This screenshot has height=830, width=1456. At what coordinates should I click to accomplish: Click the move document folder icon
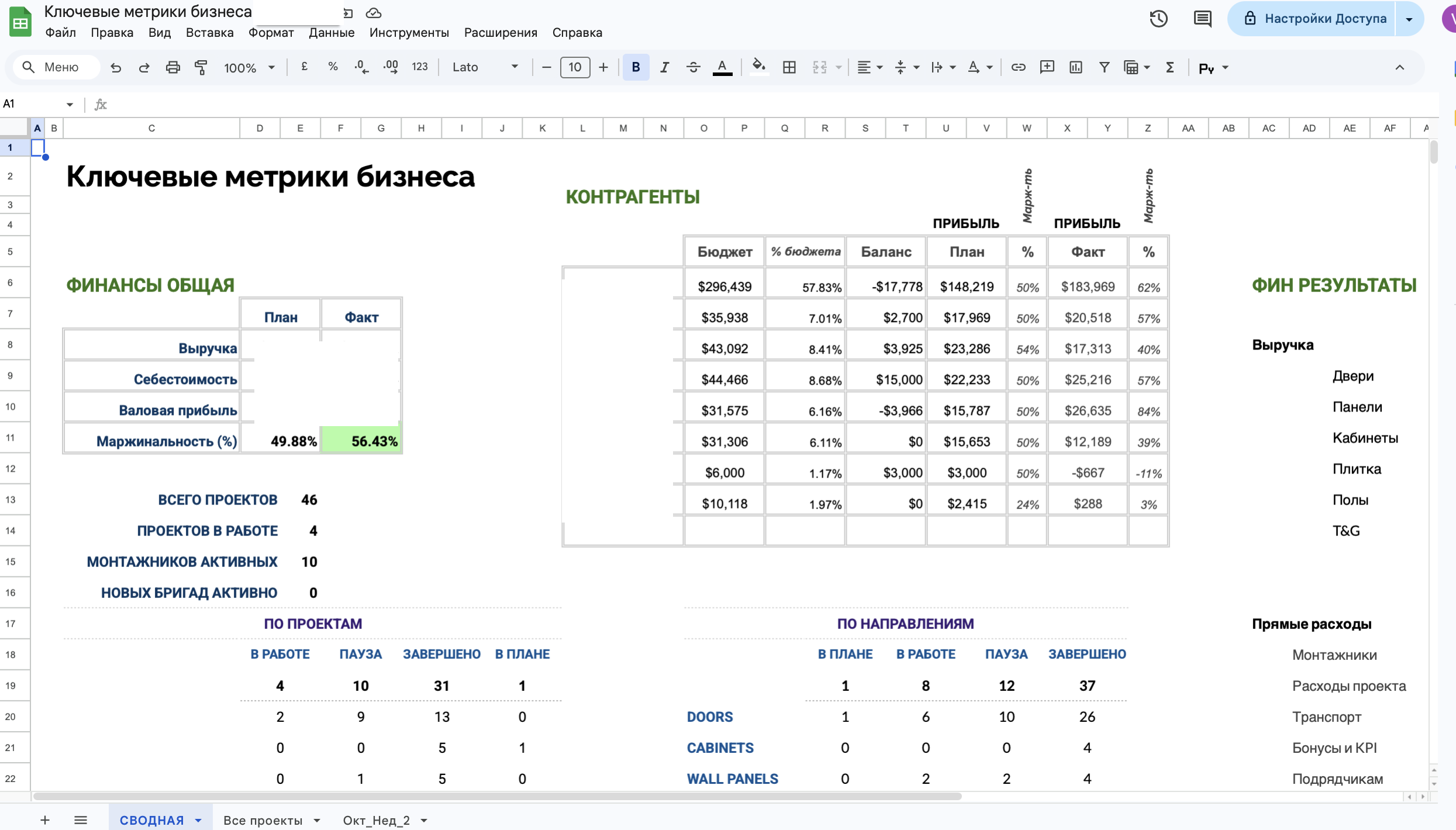coord(348,13)
